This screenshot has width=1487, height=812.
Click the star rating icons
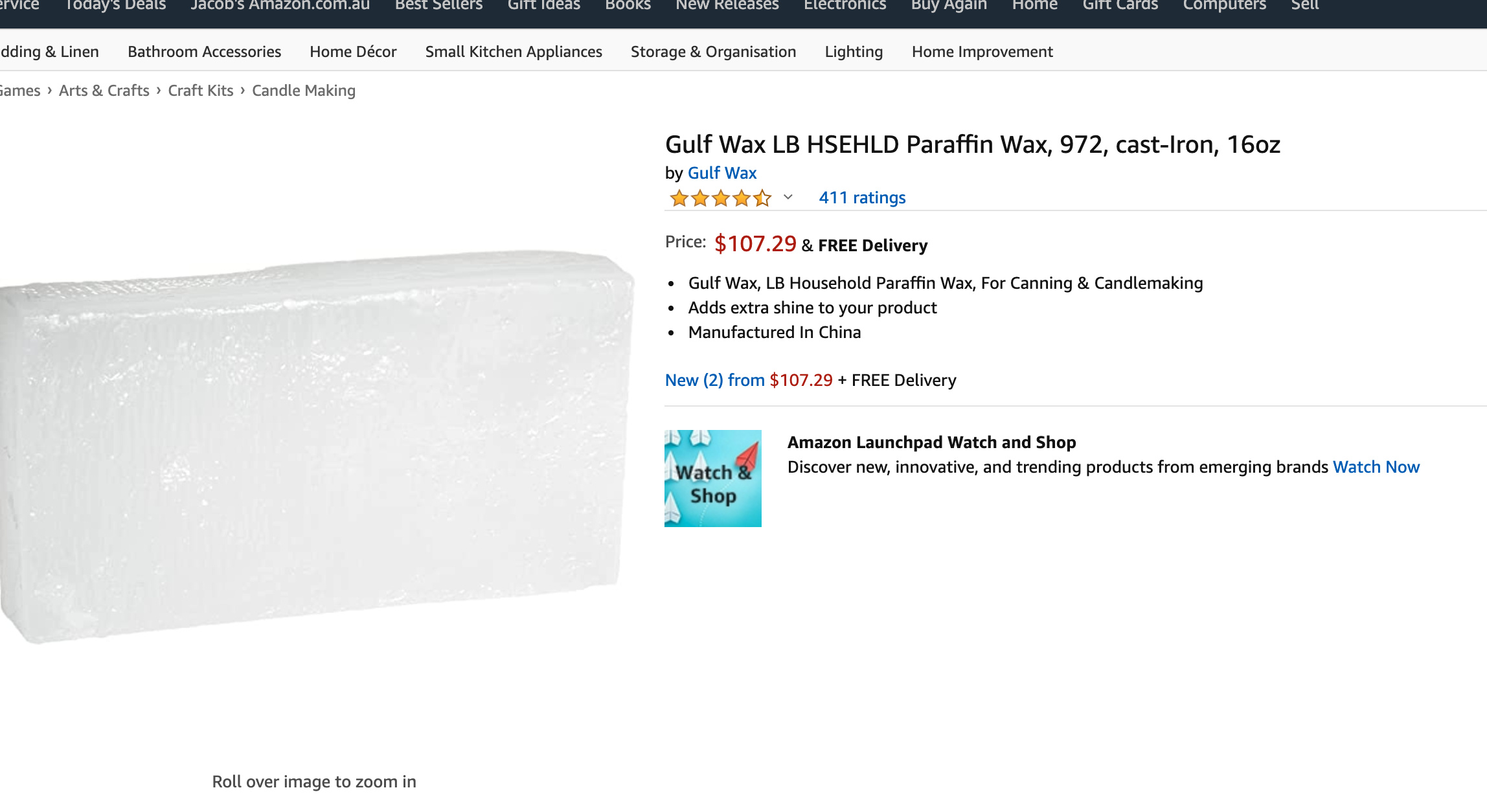(x=720, y=198)
